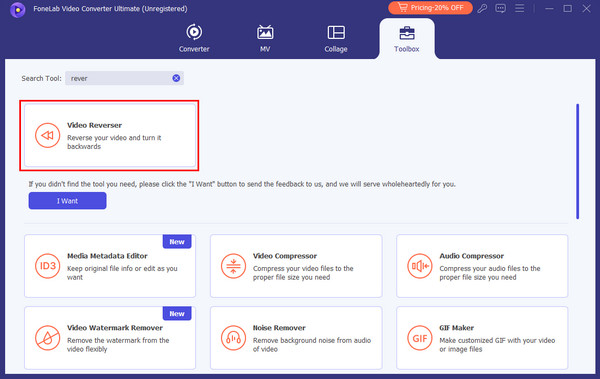Click "Reverse your video and turn it backwards" text
This screenshot has height=379, width=600.
click(114, 142)
